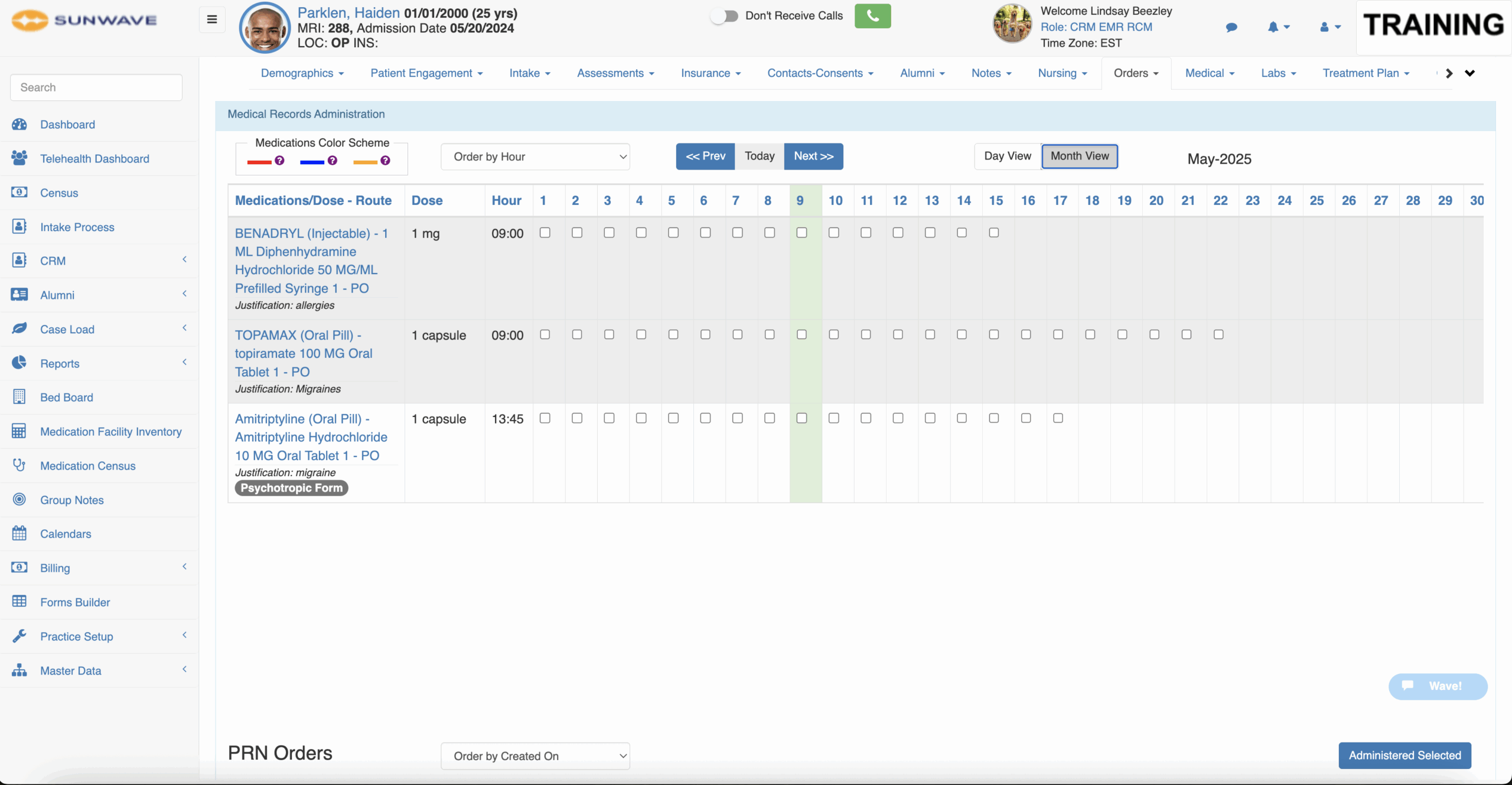
Task: Click the red color scheme help icon
Action: (x=280, y=161)
